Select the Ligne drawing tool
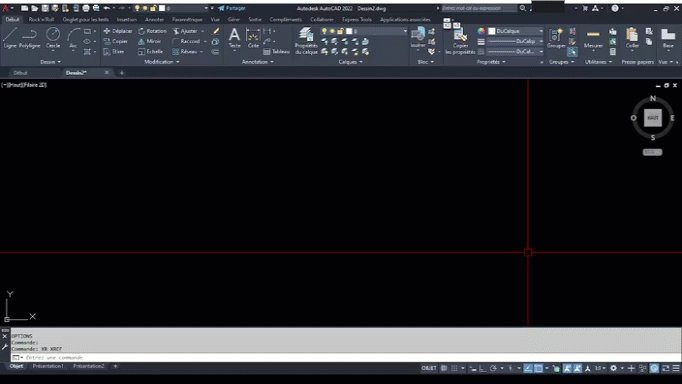682x384 pixels. pyautogui.click(x=10, y=37)
